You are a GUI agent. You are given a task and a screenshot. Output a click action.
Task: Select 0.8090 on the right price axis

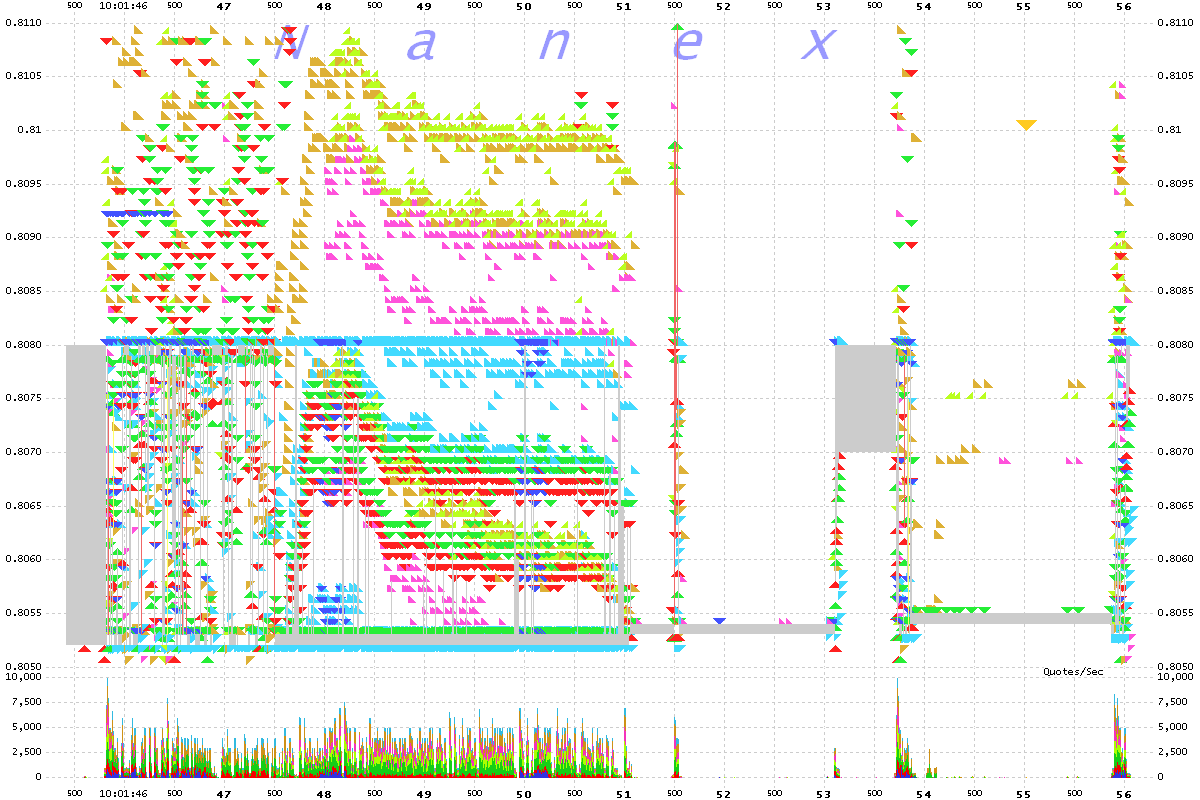(1173, 237)
